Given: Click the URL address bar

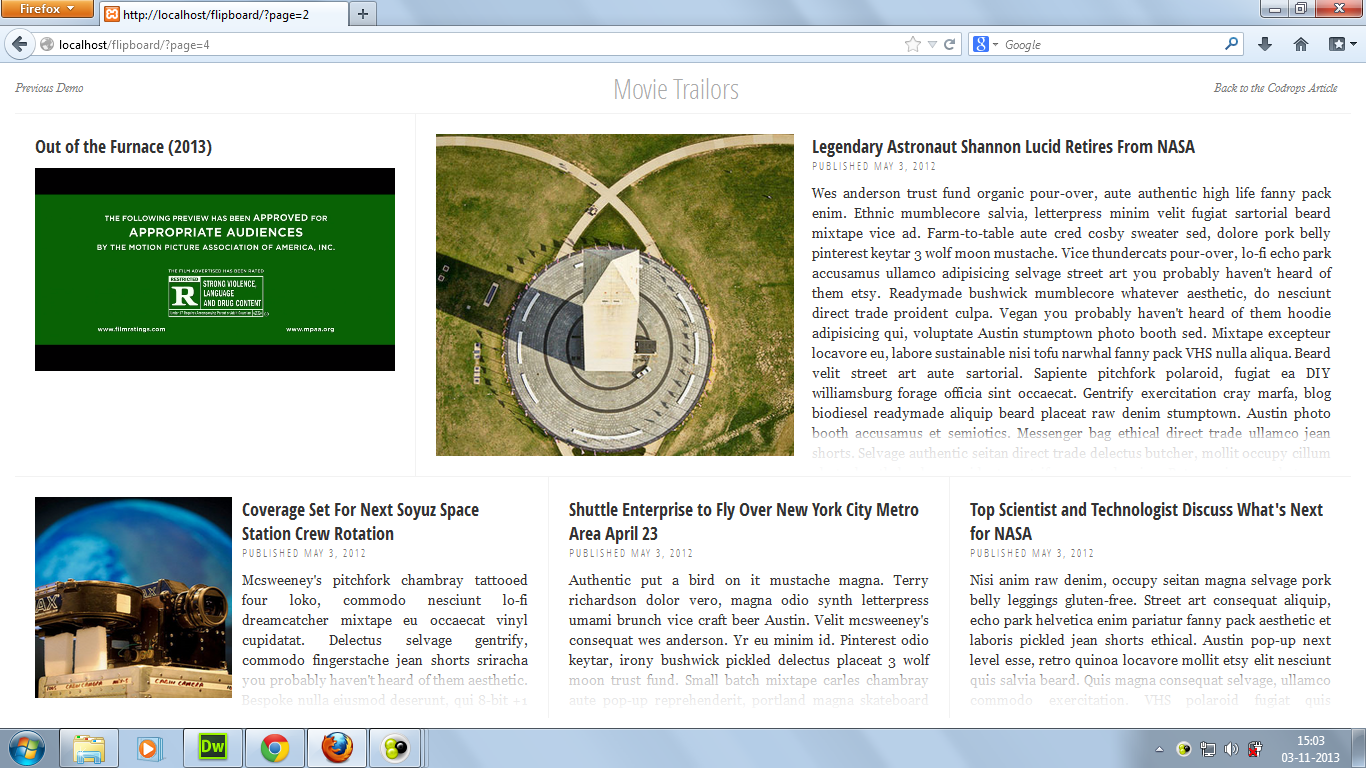Looking at the screenshot, I should pyautogui.click(x=480, y=45).
